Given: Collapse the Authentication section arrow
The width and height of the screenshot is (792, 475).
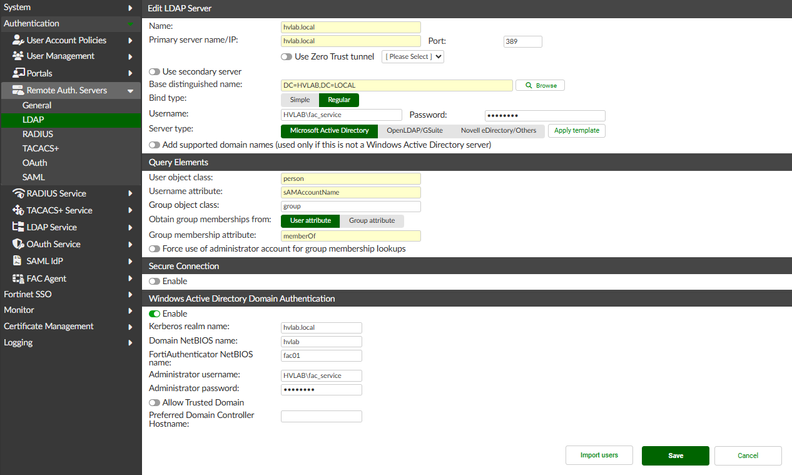Looking at the screenshot, I should (x=130, y=24).
